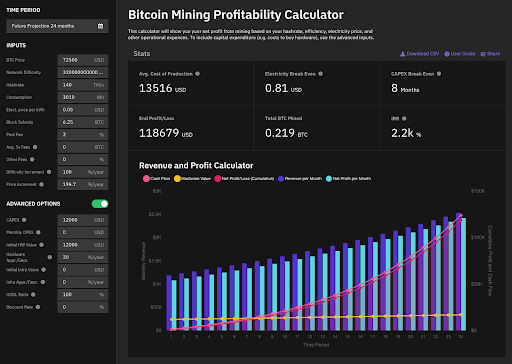
Task: Click info icon beside IRR stat
Action: 404,118
